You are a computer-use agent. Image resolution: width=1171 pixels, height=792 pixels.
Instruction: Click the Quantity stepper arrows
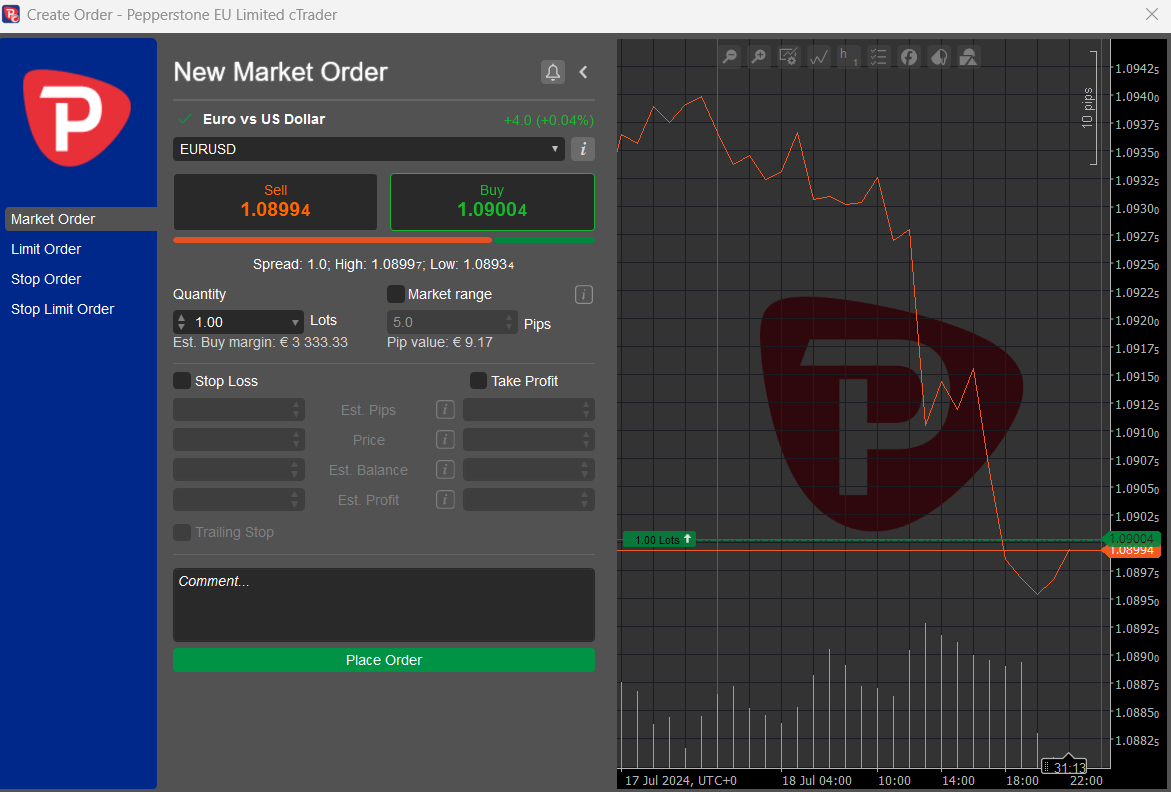[181, 322]
